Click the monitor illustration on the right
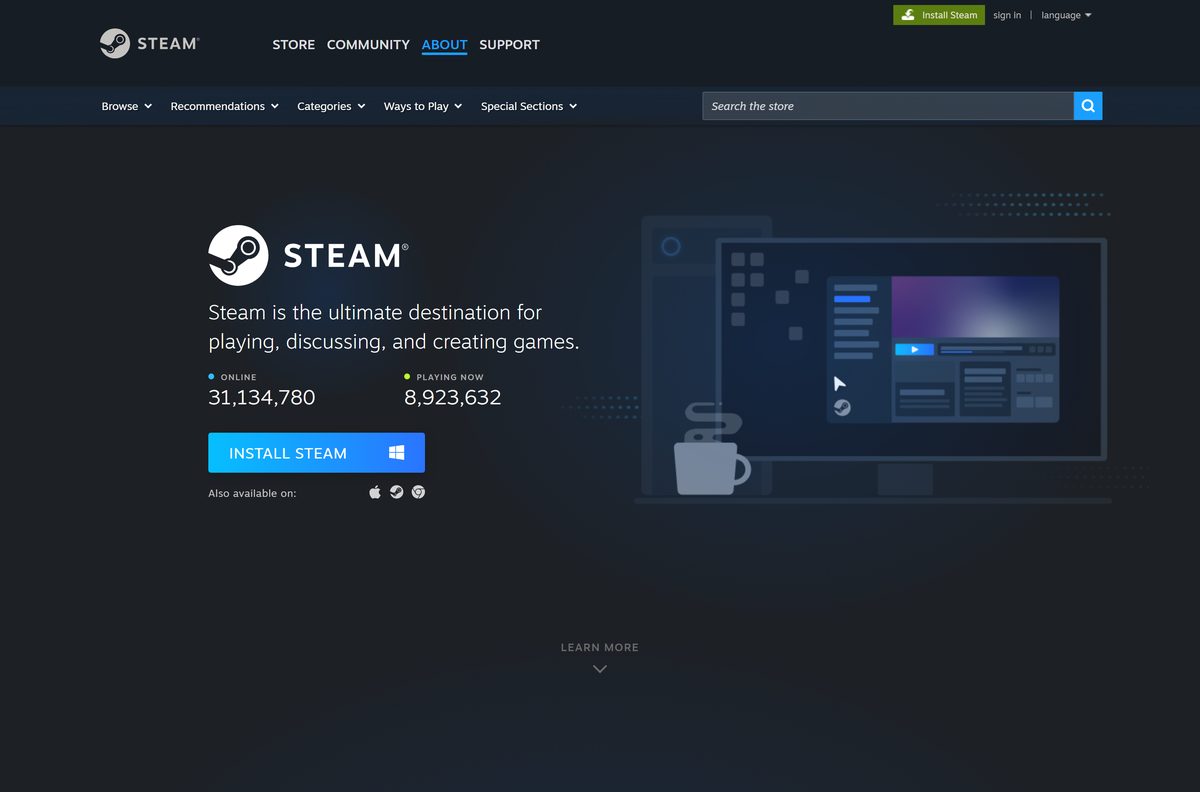This screenshot has height=792, width=1200. pos(910,365)
